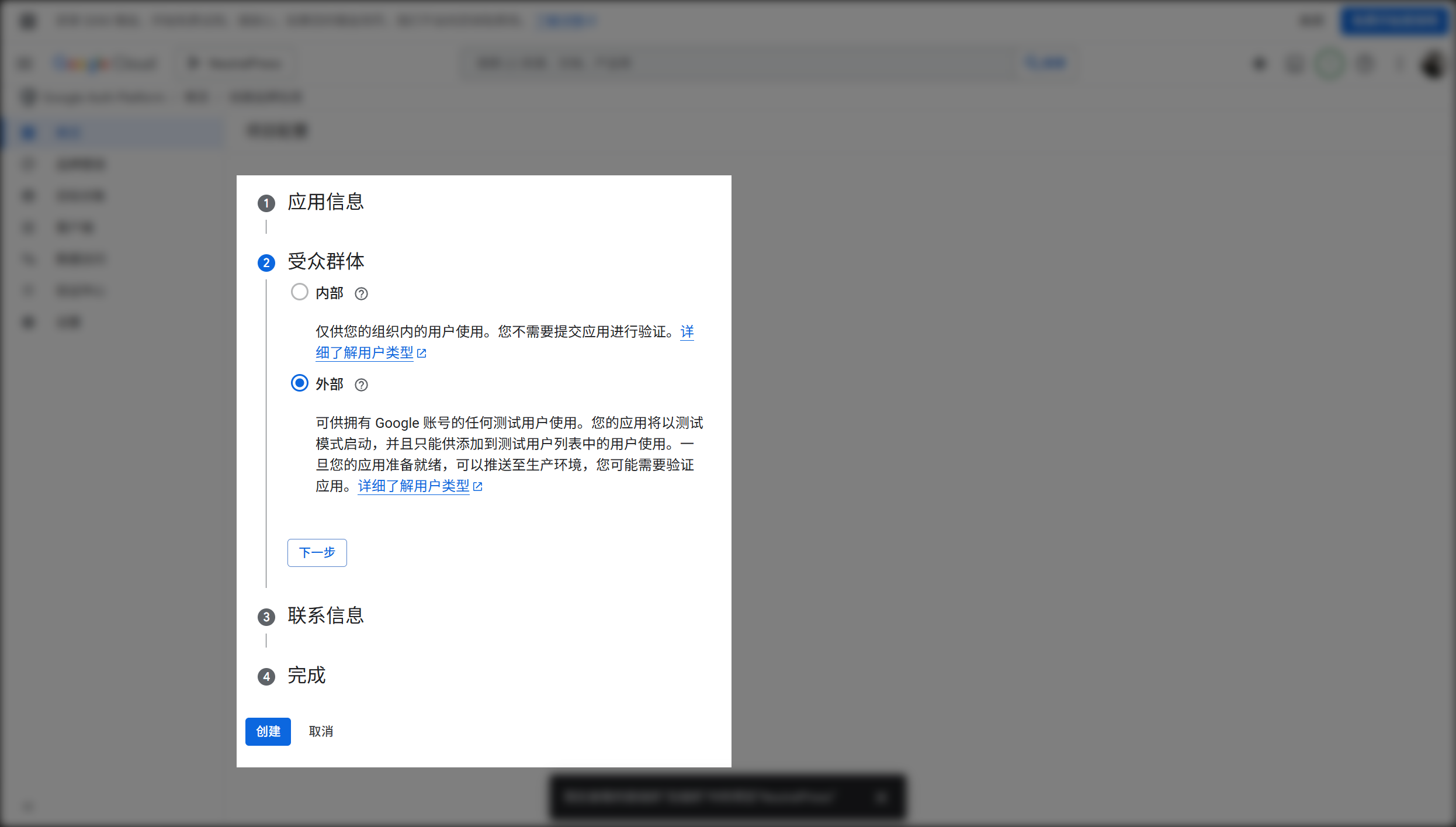Viewport: 1456px width, 827px height.
Task: Open the 详细了解用户类型 link
Action: [x=413, y=486]
